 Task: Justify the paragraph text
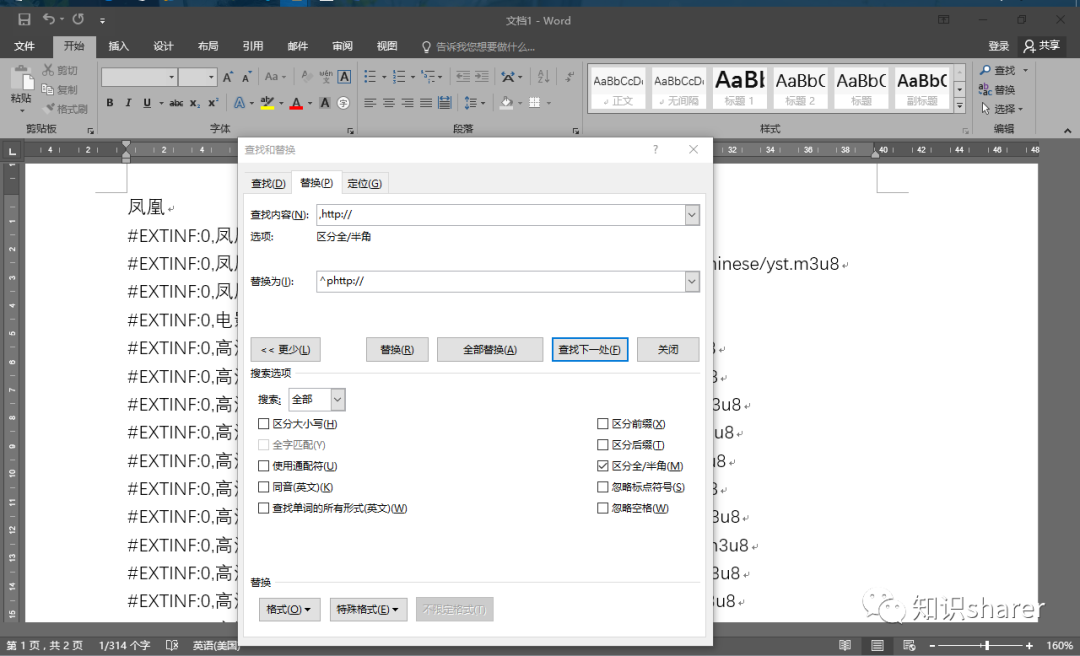(426, 103)
